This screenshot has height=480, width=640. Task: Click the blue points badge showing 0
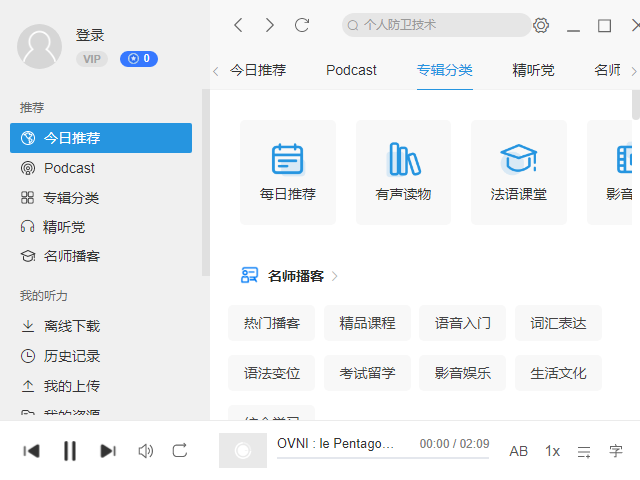[x=139, y=59]
